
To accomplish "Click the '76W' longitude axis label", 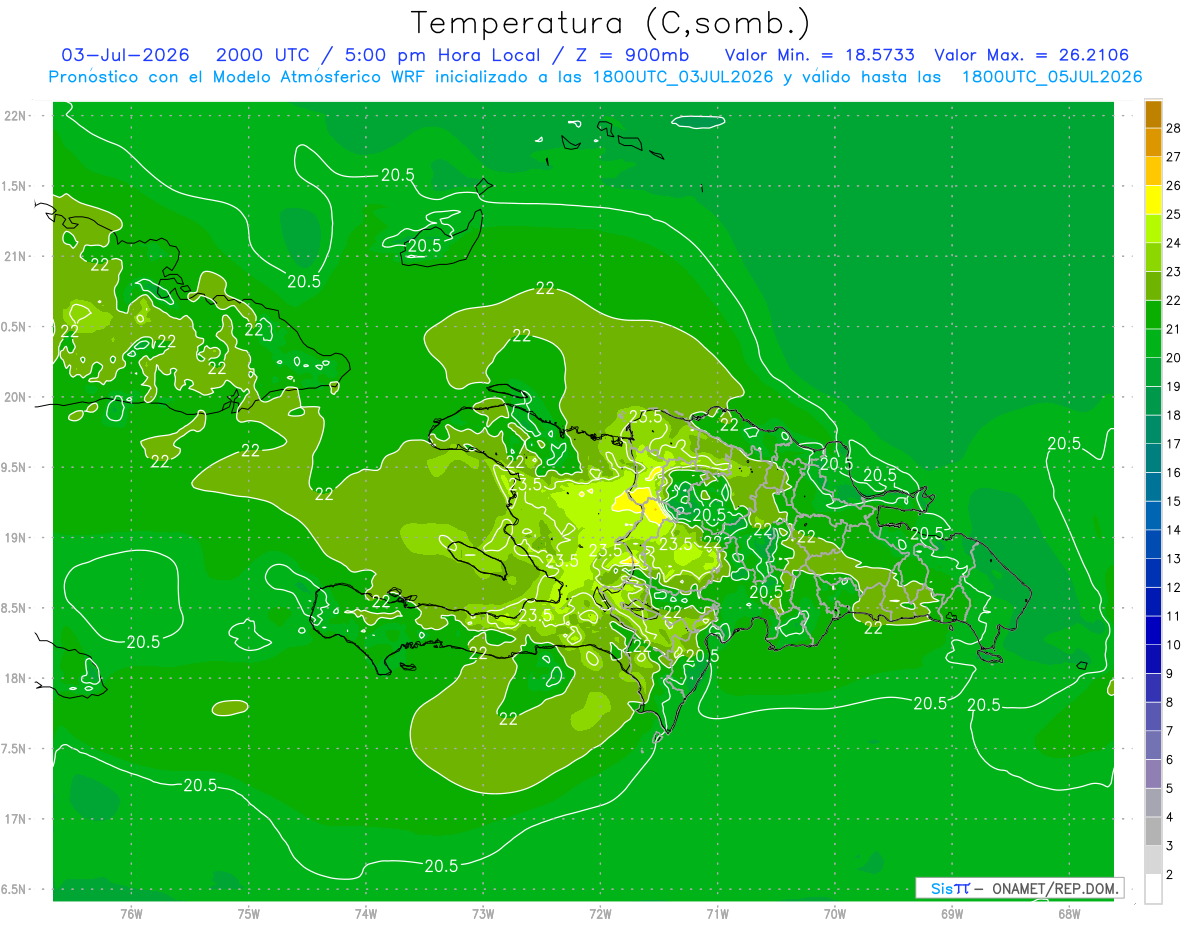I will tap(131, 914).
